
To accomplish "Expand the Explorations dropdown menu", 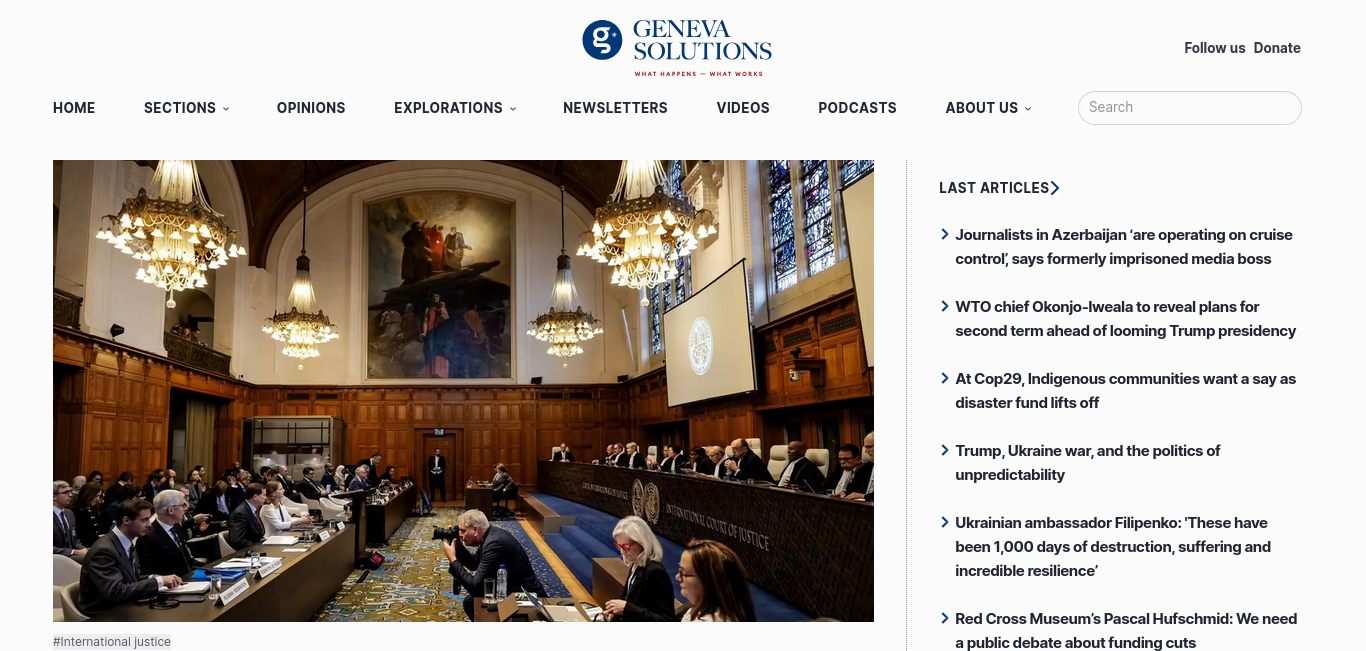I will (455, 108).
